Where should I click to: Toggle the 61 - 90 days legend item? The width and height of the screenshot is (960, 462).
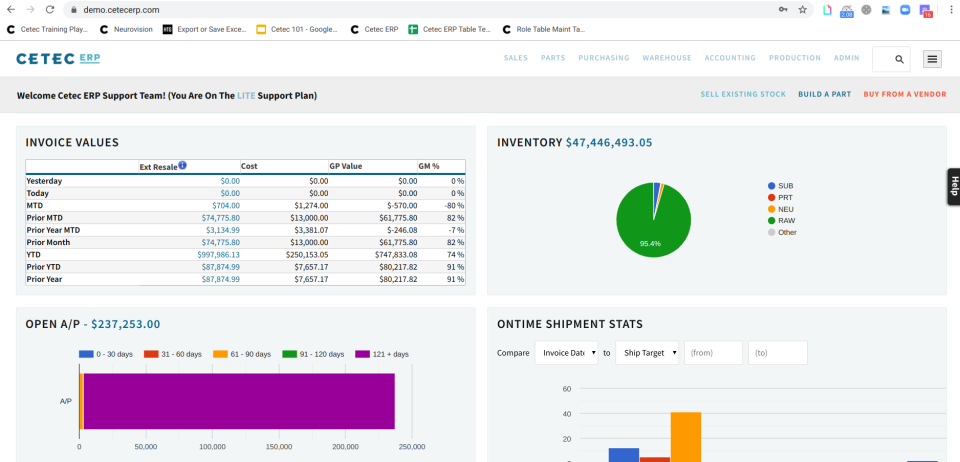(x=242, y=354)
